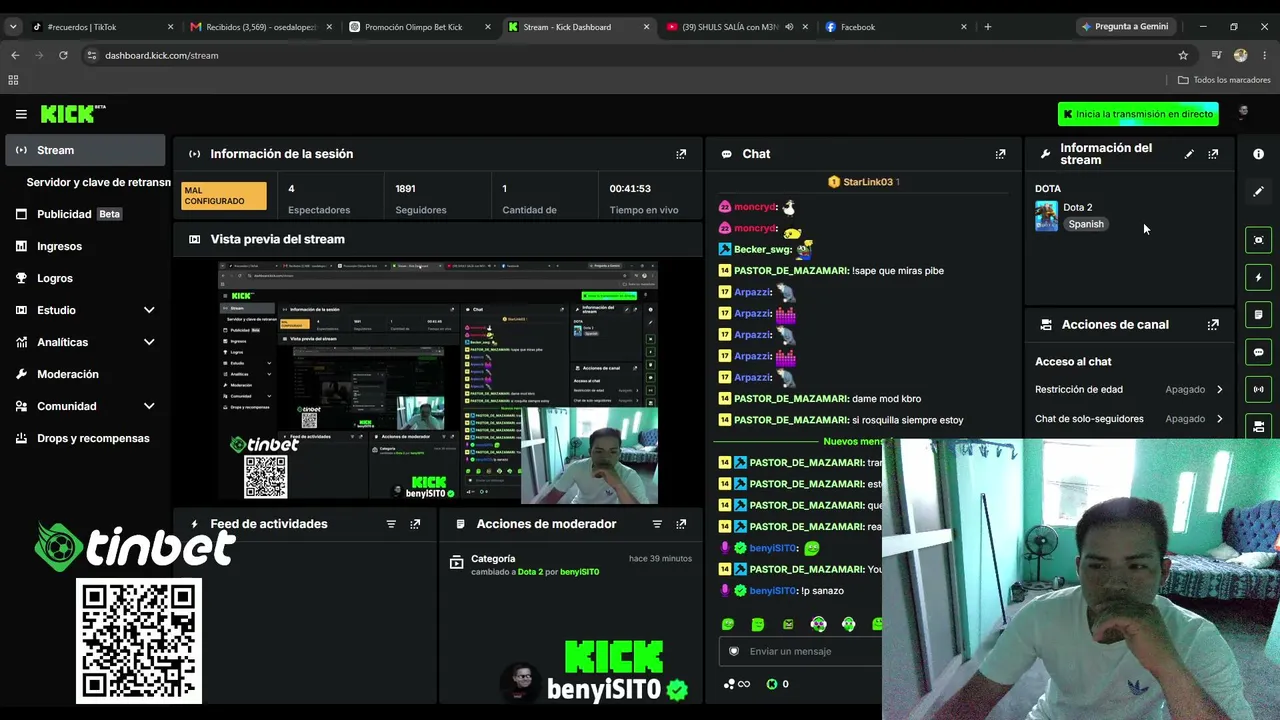Click the MAL CONFIGURADO status badge
The height and width of the screenshot is (720, 1280).
pos(224,196)
